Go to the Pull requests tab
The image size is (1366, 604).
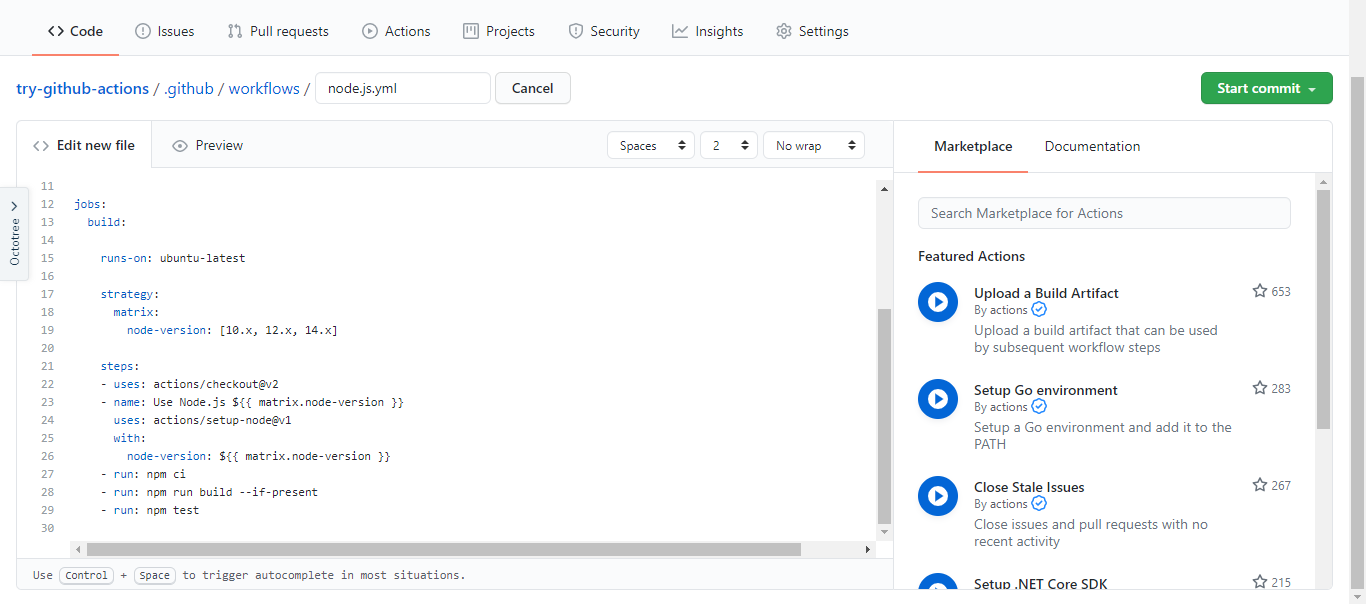click(x=278, y=31)
